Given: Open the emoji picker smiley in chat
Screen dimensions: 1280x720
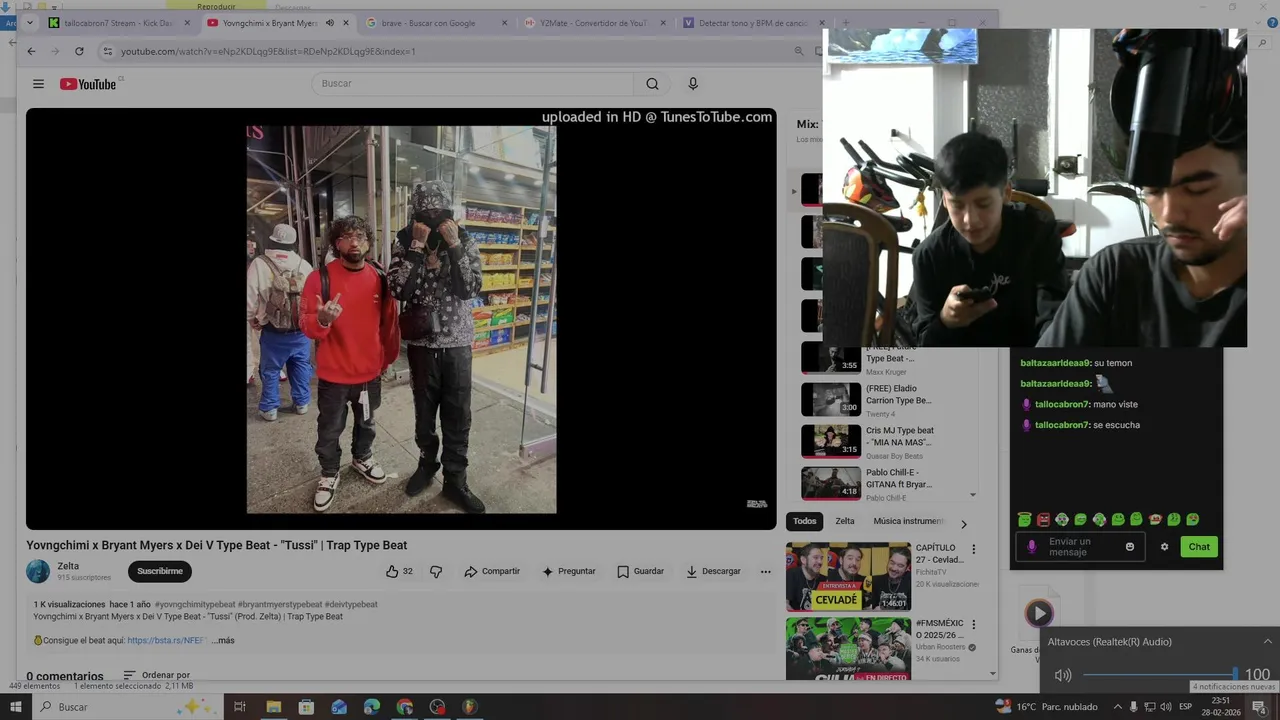Looking at the screenshot, I should [x=1130, y=547].
